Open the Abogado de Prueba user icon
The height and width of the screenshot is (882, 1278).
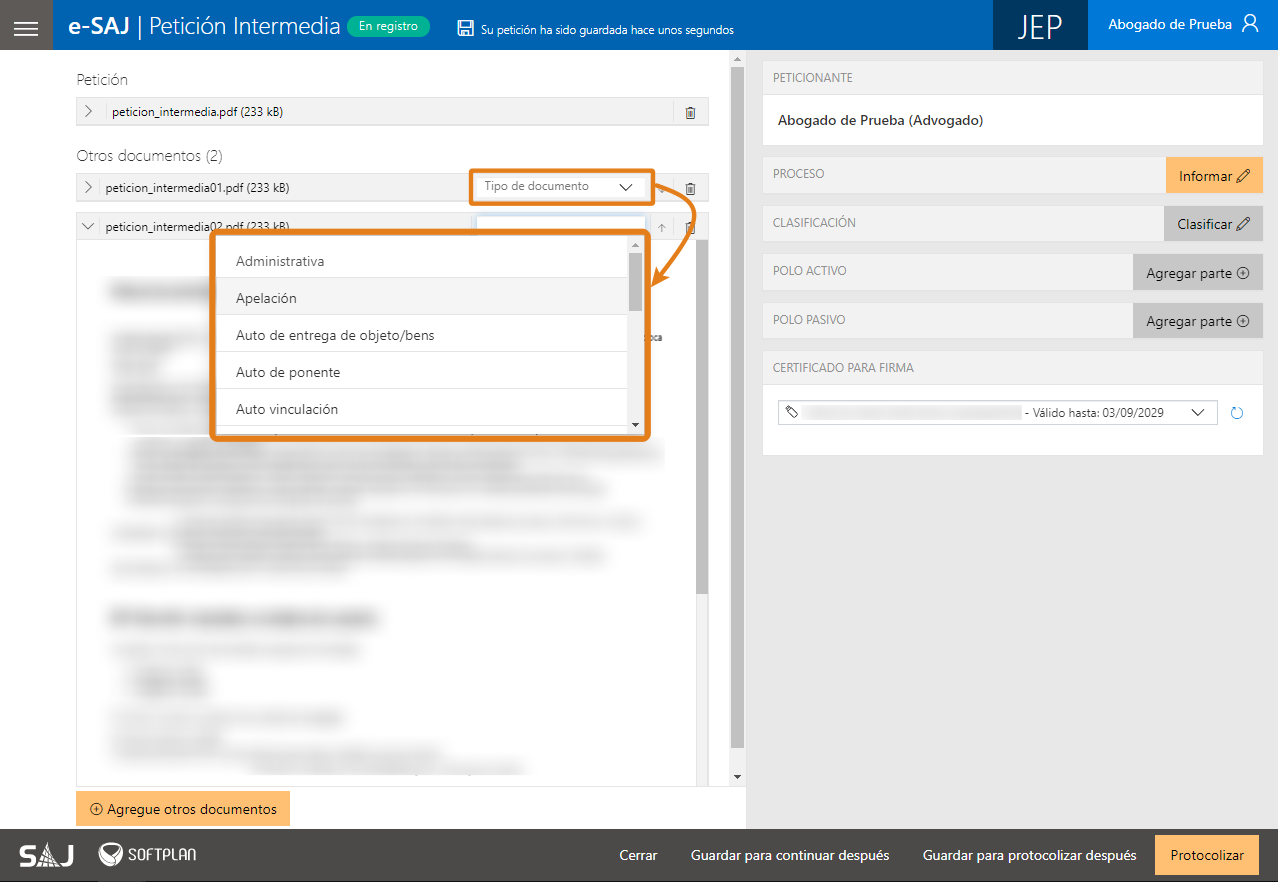[1250, 24]
